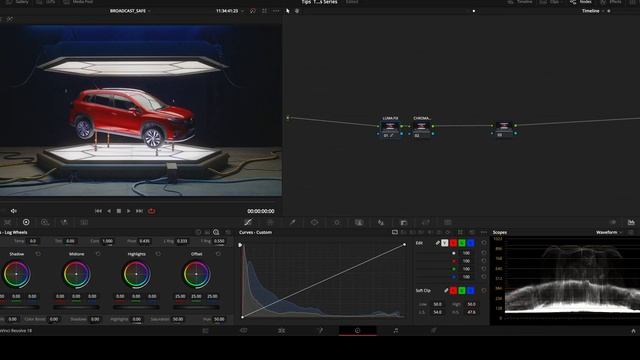The height and width of the screenshot is (360, 640).
Task: Select Log Wheels mode icon
Action: pos(216,232)
